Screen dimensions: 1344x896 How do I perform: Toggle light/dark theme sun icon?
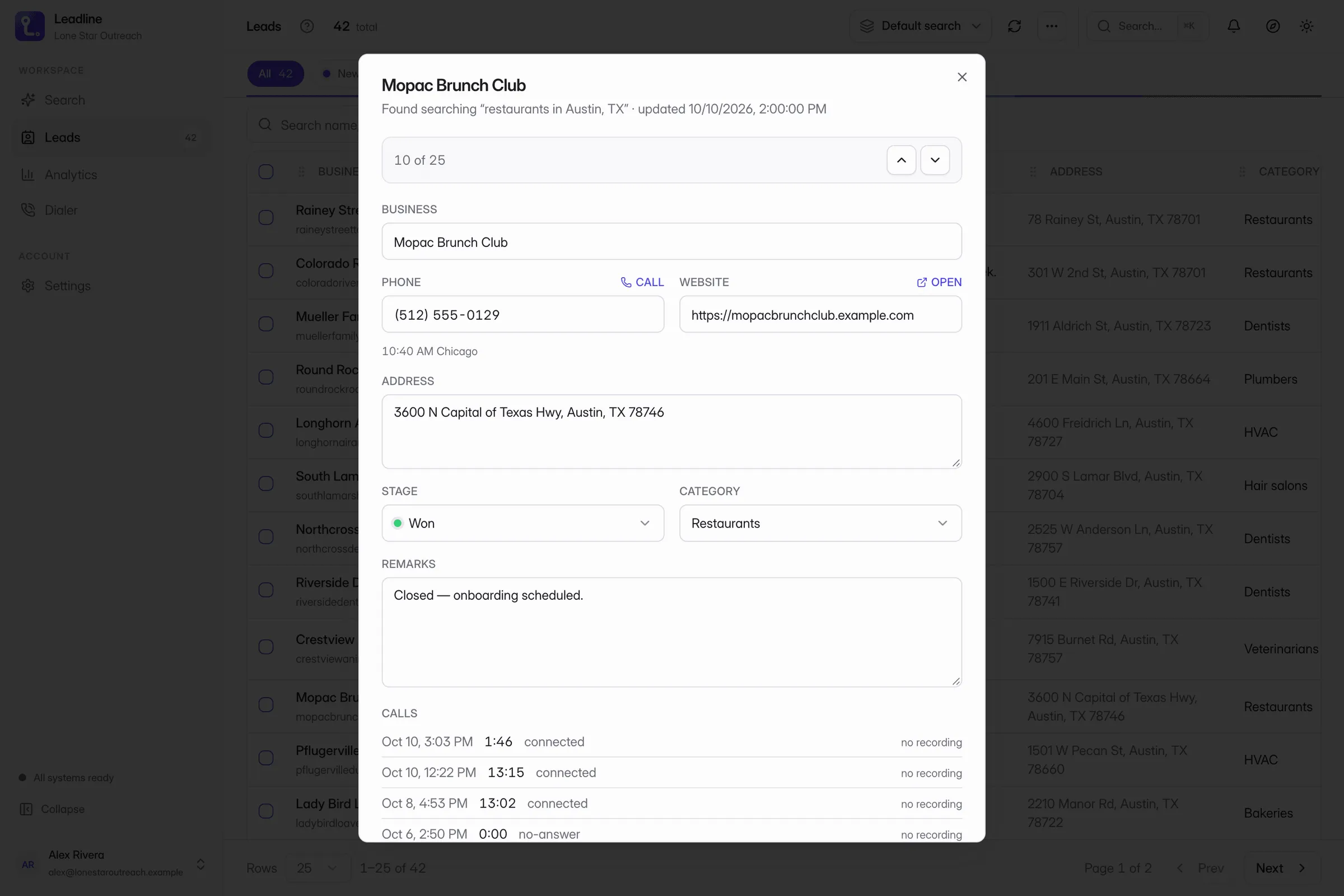(x=1306, y=26)
